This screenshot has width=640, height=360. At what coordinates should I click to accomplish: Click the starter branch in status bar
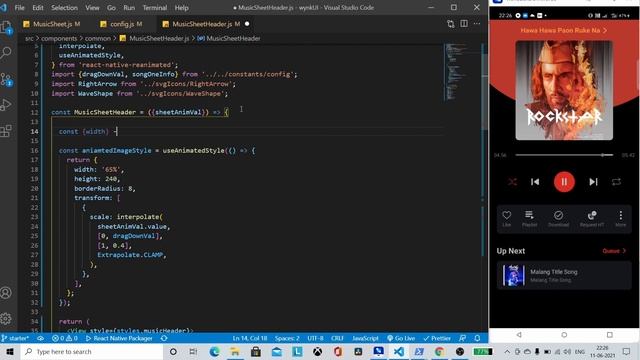tap(15, 338)
